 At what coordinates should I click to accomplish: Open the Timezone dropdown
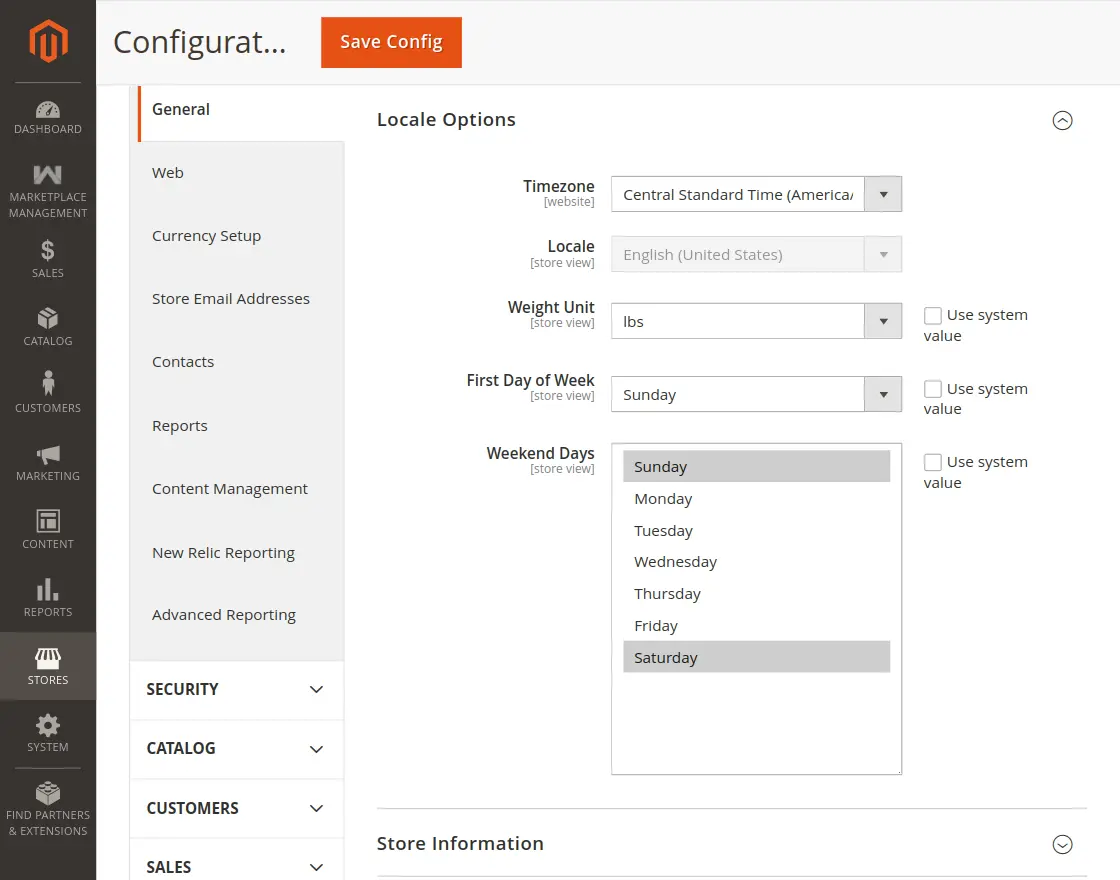[882, 194]
